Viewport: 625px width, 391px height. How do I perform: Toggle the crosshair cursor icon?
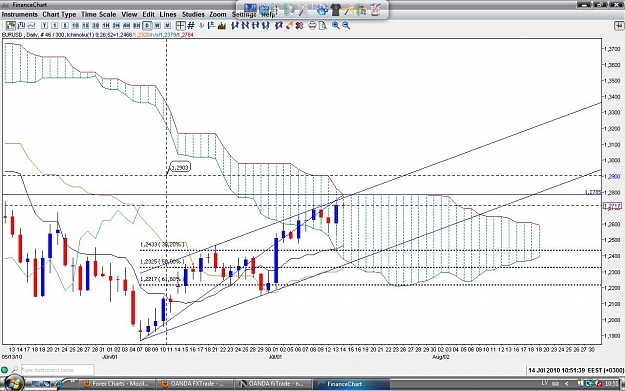(x=181, y=26)
